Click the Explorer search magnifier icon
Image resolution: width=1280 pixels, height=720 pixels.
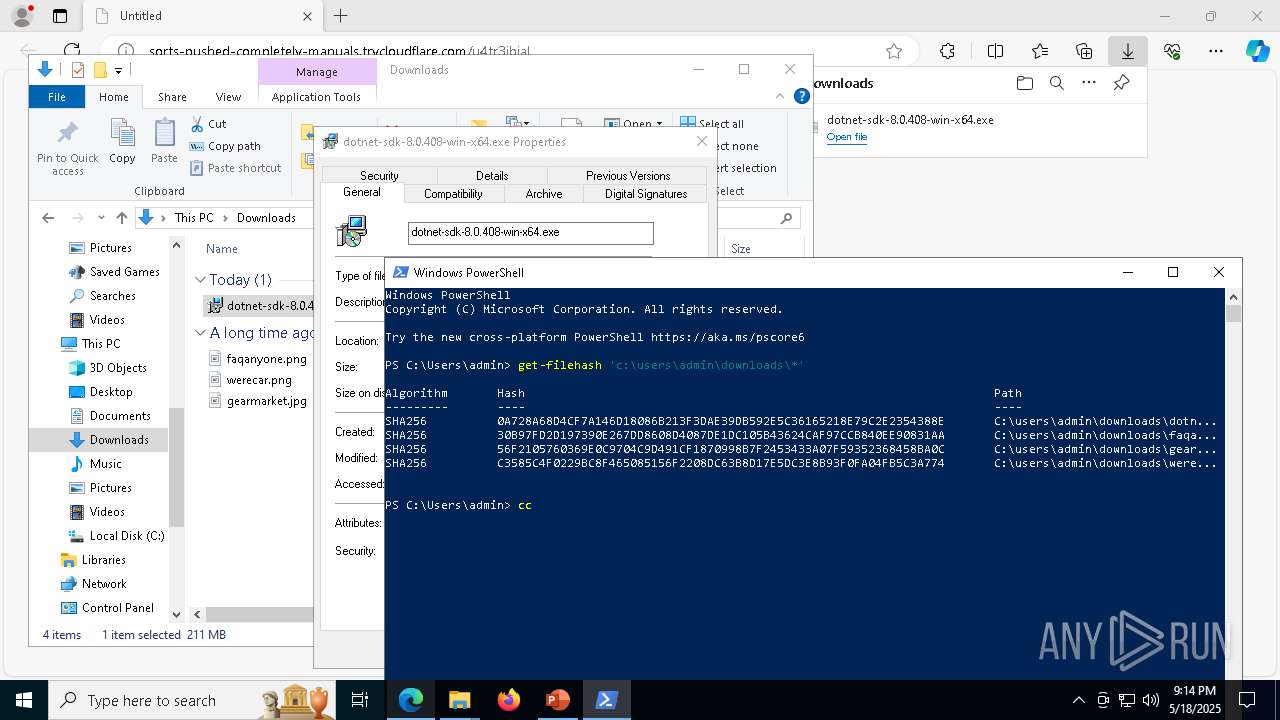click(786, 218)
